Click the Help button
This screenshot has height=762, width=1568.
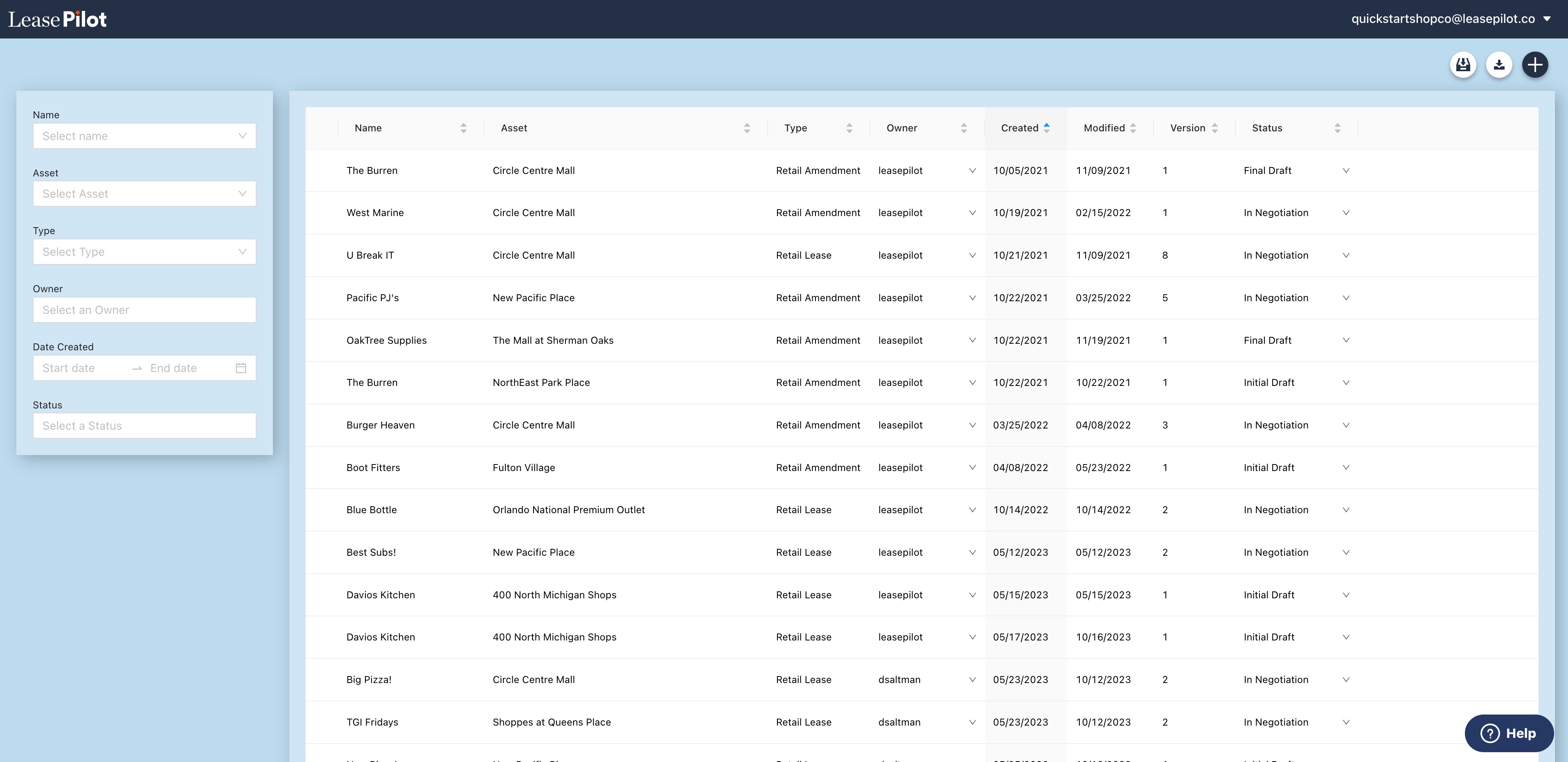tap(1508, 733)
